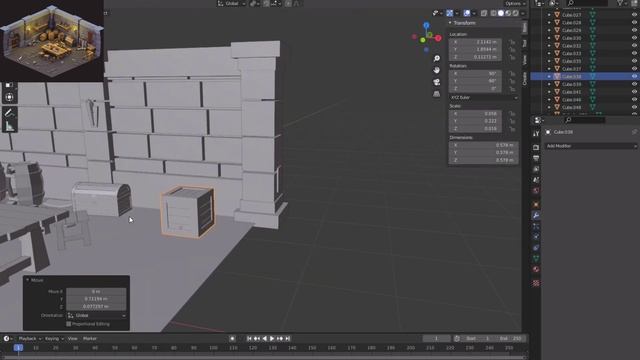The height and width of the screenshot is (360, 640).
Task: Click the viewport zoom magnifier gizmo
Action: pyautogui.click(x=436, y=59)
